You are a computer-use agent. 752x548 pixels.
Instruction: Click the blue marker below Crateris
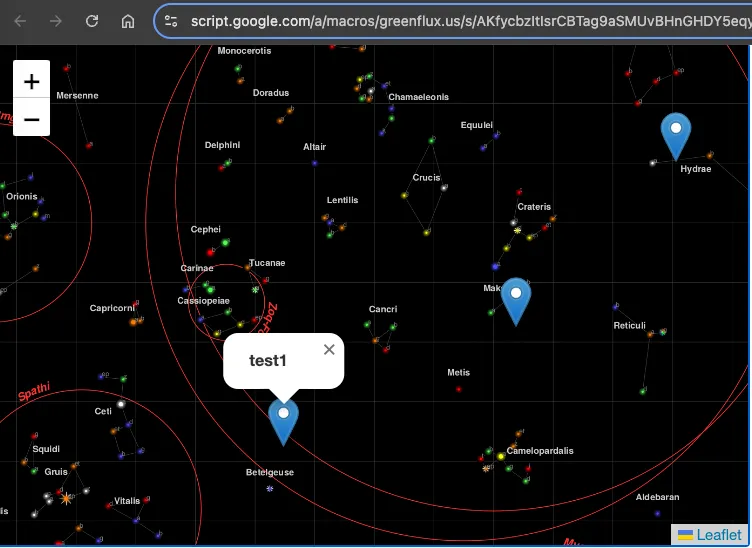[516, 300]
